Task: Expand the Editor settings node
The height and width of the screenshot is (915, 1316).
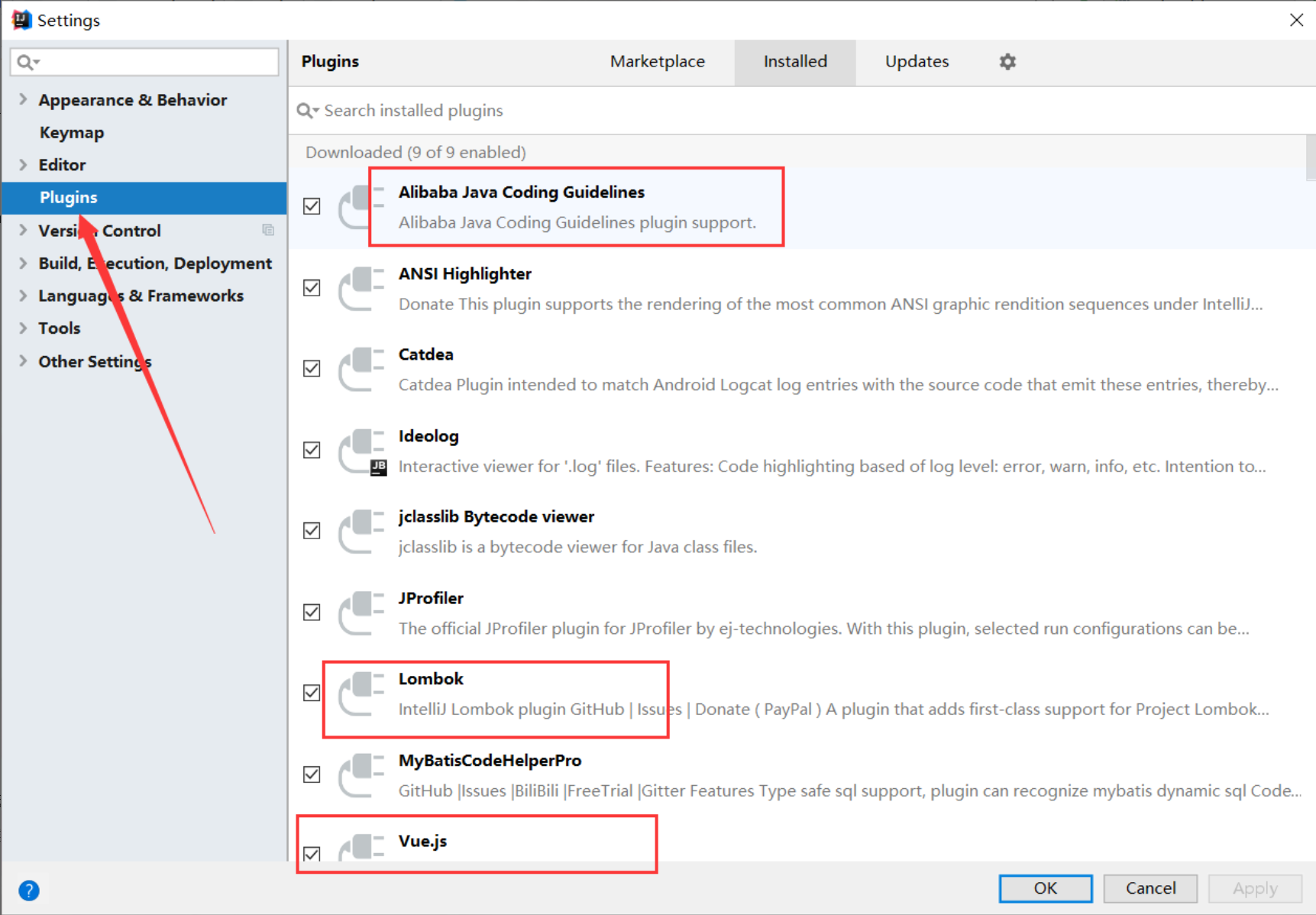Action: 23,164
